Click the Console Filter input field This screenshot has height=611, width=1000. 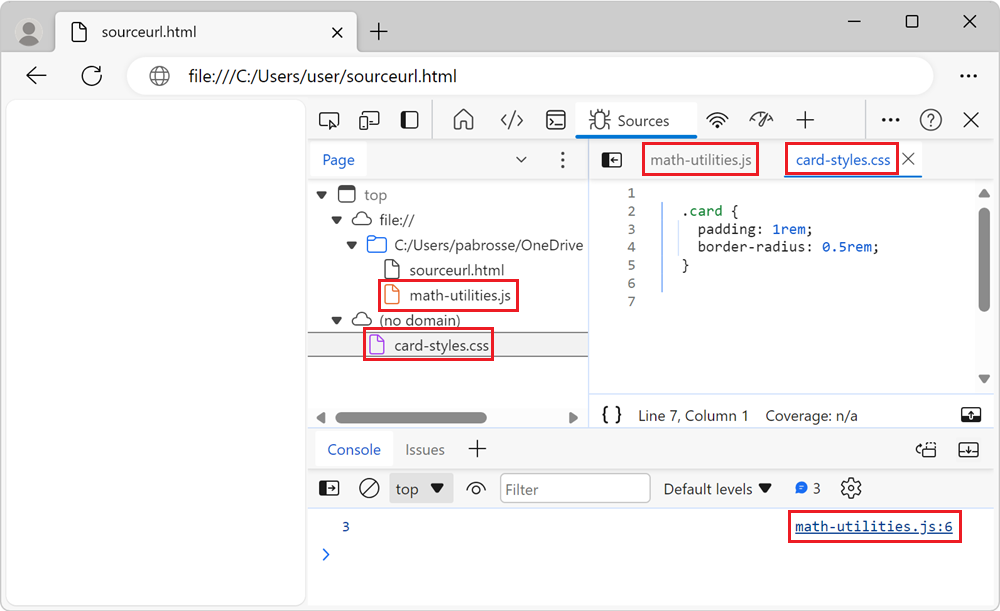(x=575, y=489)
